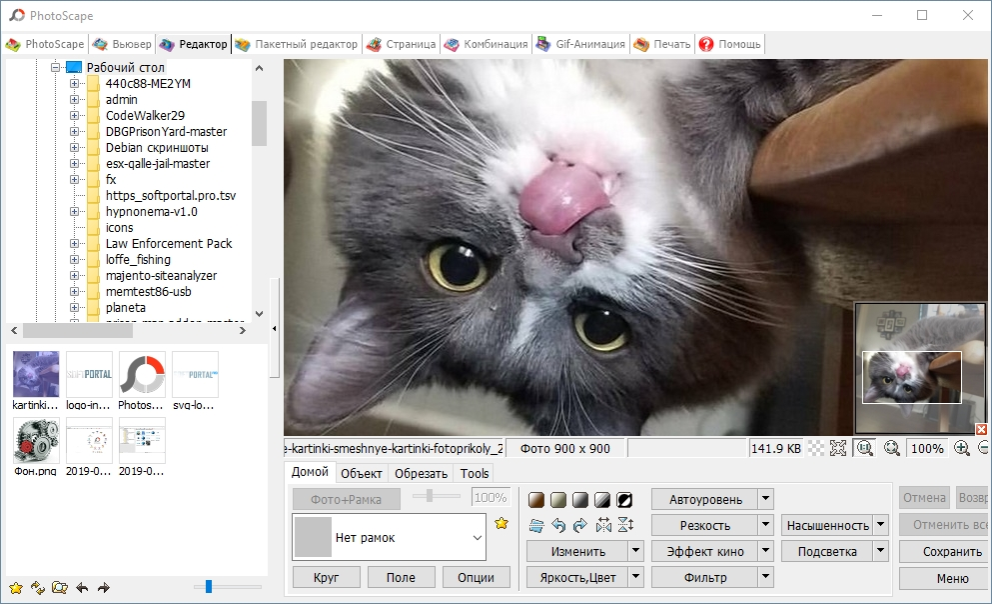Open dropdown arrow next to Автоуровень

point(765,499)
